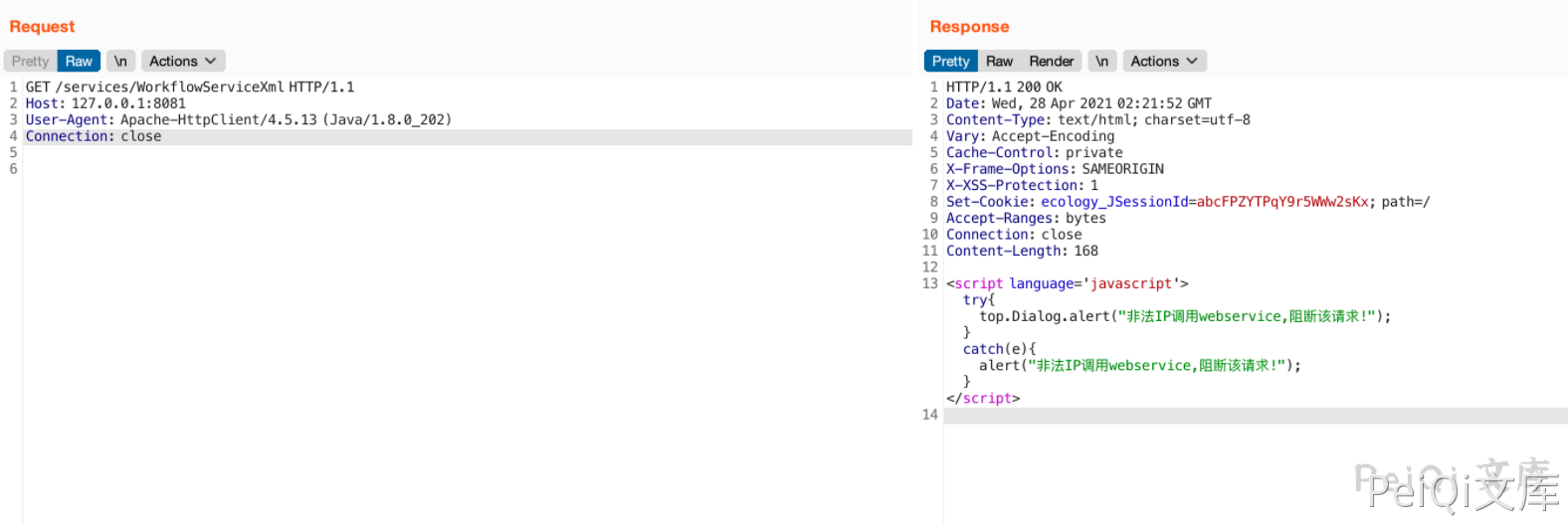Toggle the \n button in Response panel

(x=1101, y=62)
